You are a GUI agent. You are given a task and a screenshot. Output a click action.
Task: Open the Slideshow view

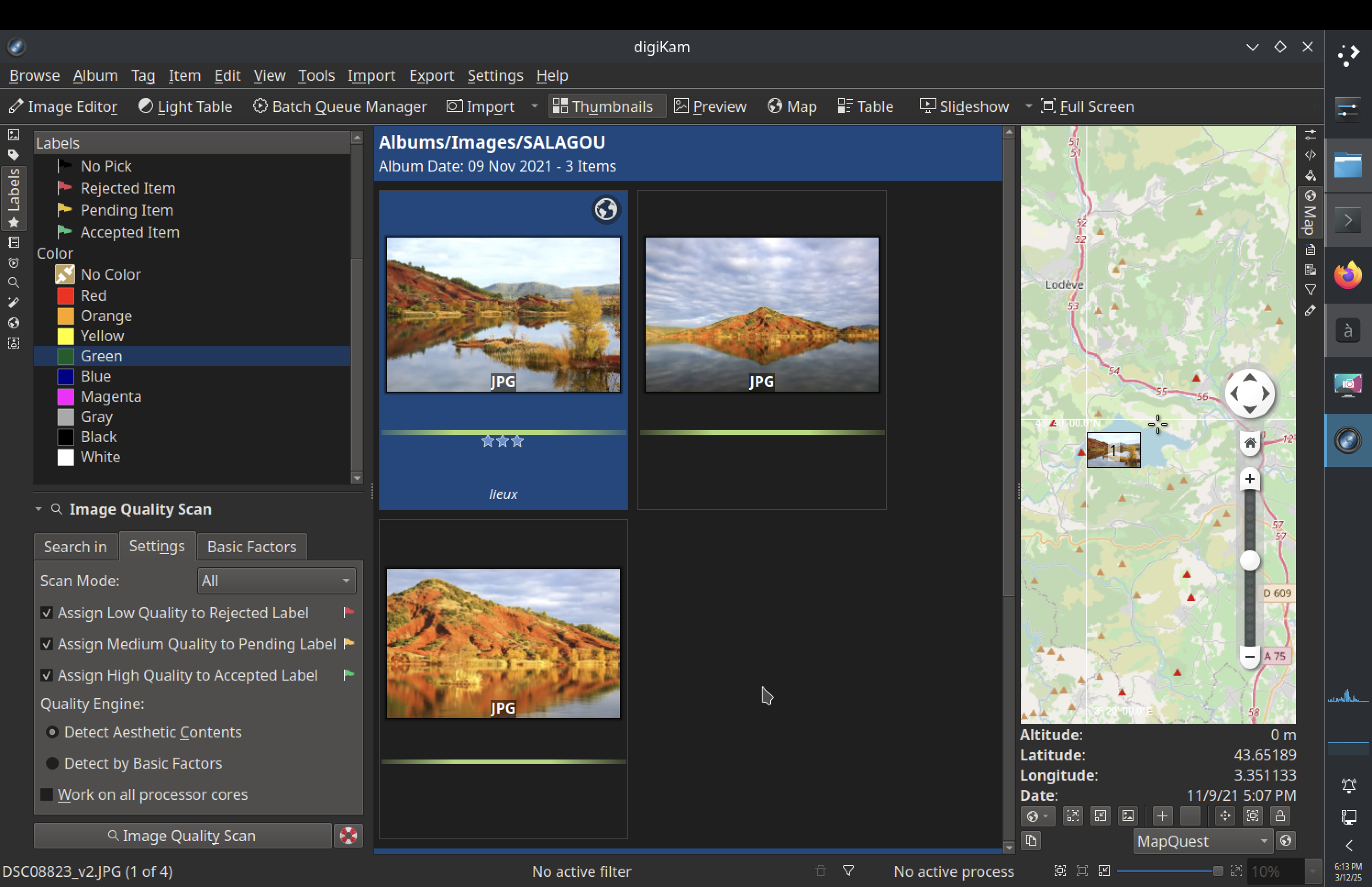pyautogui.click(x=964, y=106)
